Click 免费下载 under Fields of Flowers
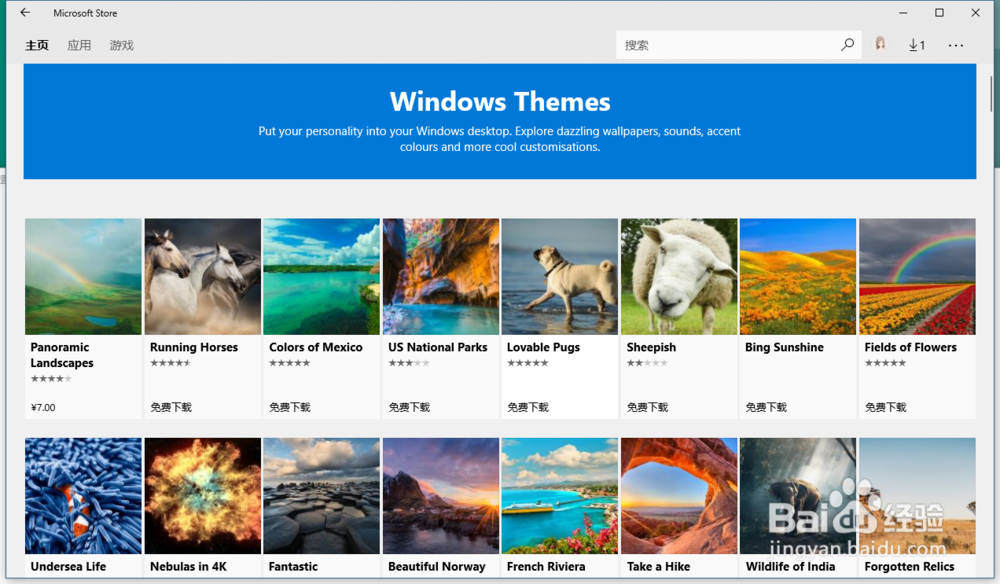This screenshot has height=584, width=1000. (885, 407)
